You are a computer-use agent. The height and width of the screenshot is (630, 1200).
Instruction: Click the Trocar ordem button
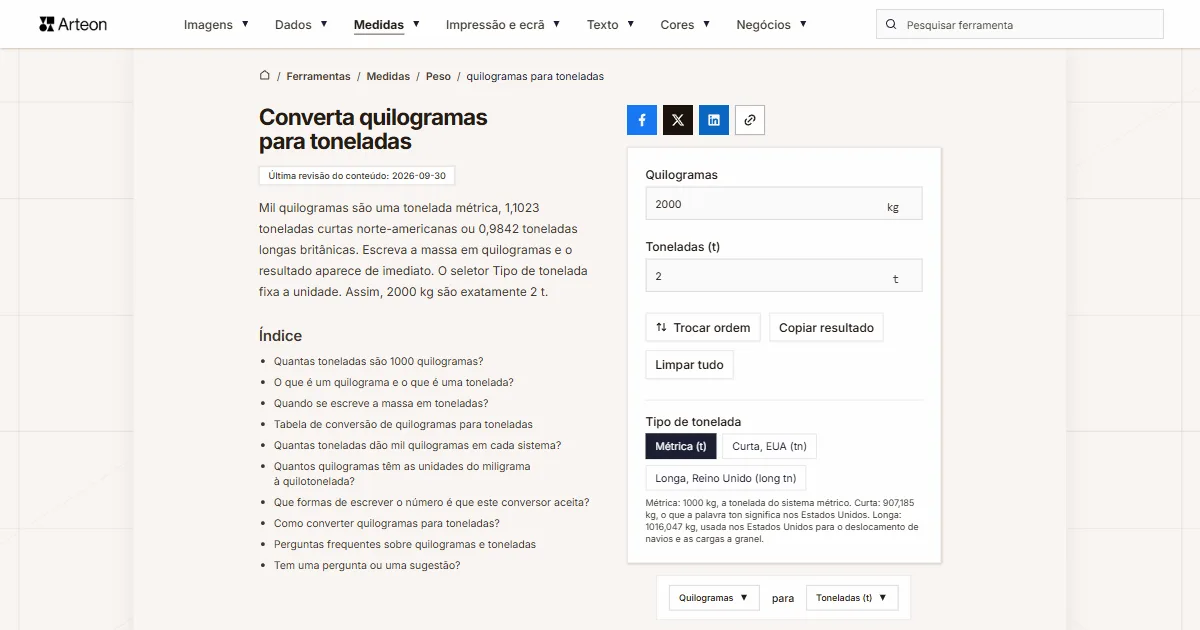(x=703, y=328)
